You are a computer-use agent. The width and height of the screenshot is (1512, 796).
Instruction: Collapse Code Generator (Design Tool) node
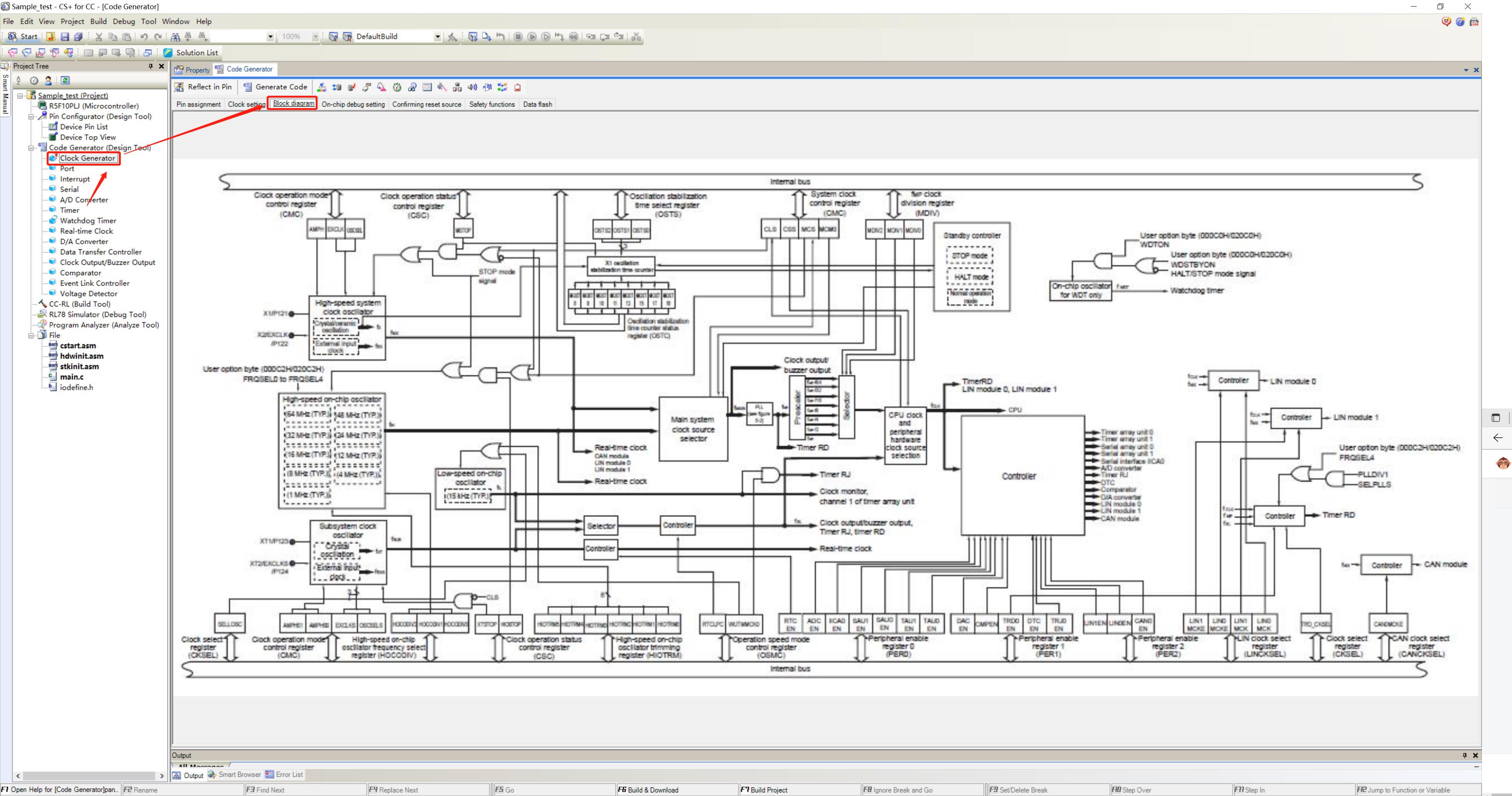(x=31, y=147)
